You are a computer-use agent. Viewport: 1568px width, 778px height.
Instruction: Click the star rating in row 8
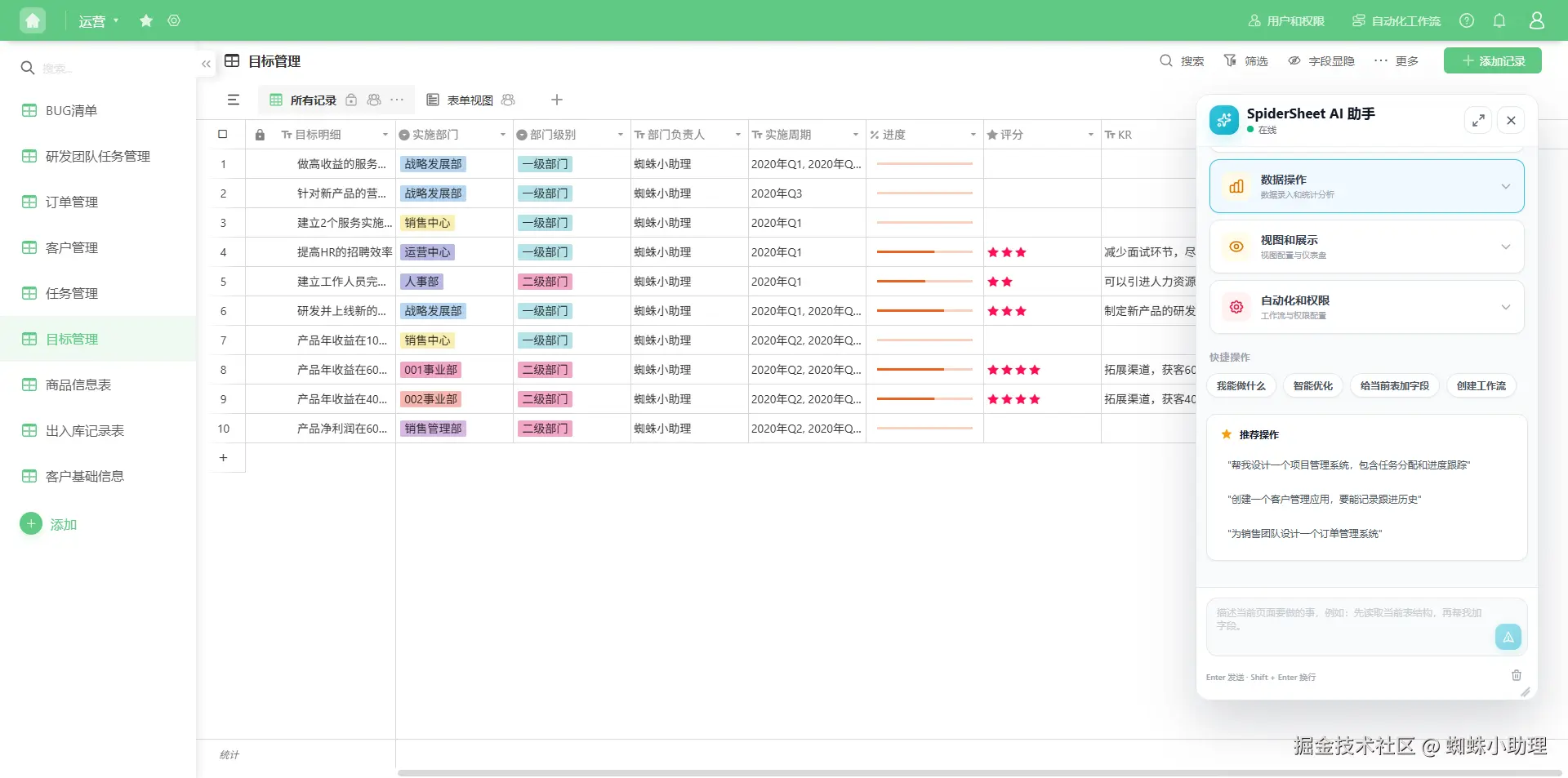coord(1013,370)
